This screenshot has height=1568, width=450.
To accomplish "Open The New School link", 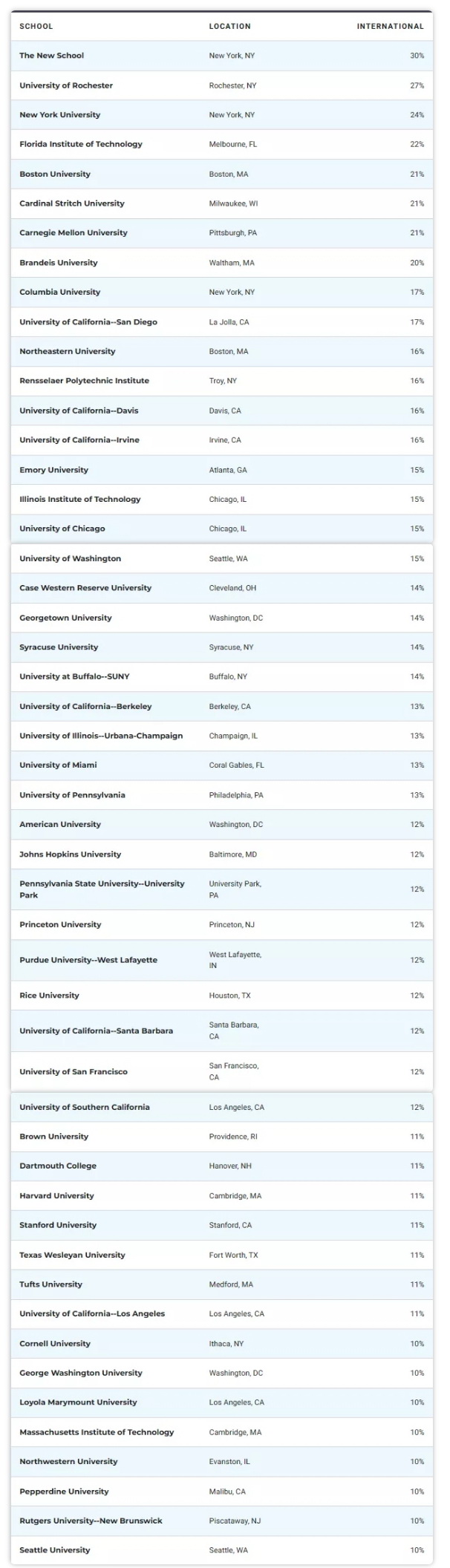I will pyautogui.click(x=51, y=56).
